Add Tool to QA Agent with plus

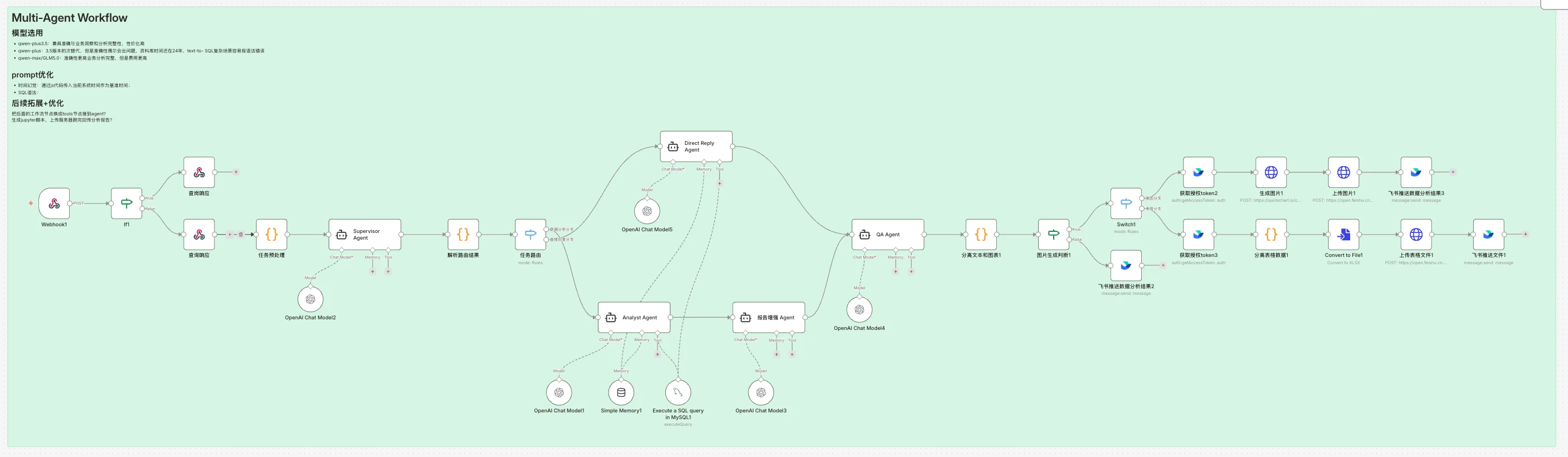[911, 271]
